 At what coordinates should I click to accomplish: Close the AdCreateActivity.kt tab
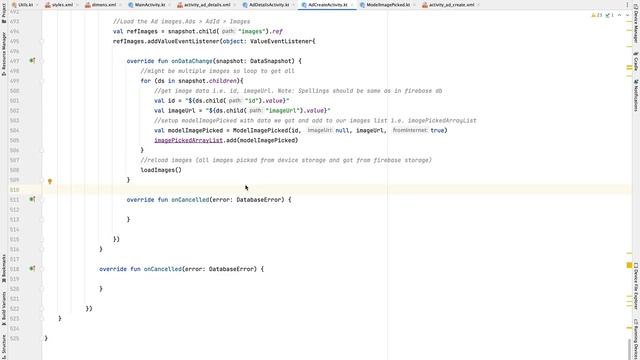[352, 5]
